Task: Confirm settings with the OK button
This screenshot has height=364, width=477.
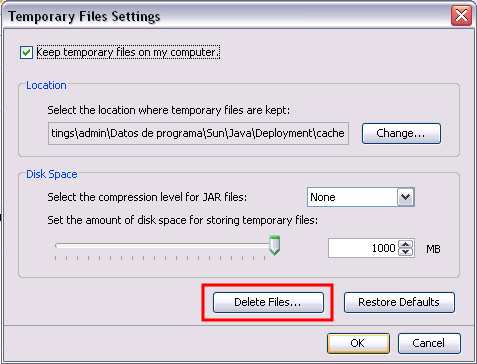Action: pos(358,343)
